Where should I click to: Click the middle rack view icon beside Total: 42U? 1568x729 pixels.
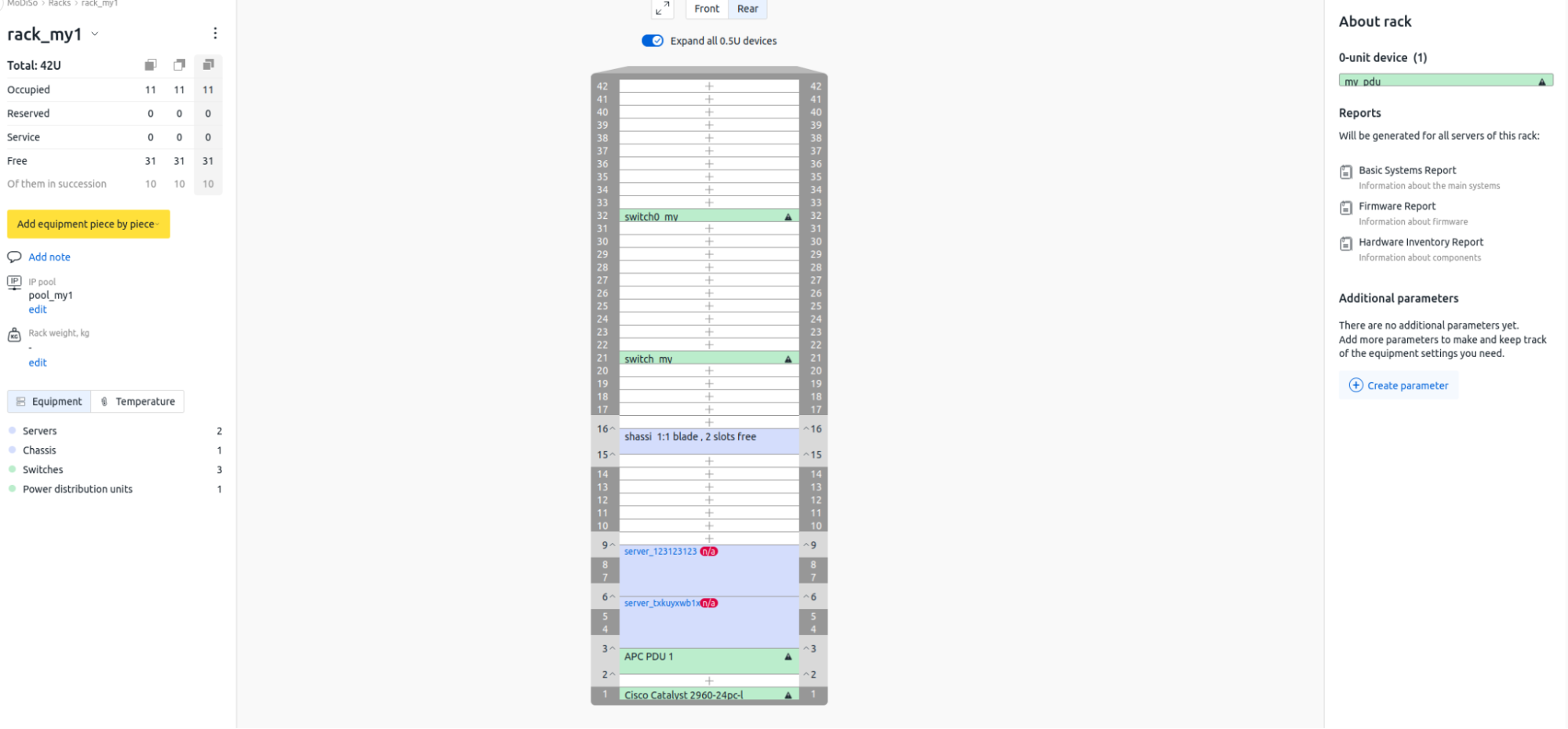pos(180,65)
